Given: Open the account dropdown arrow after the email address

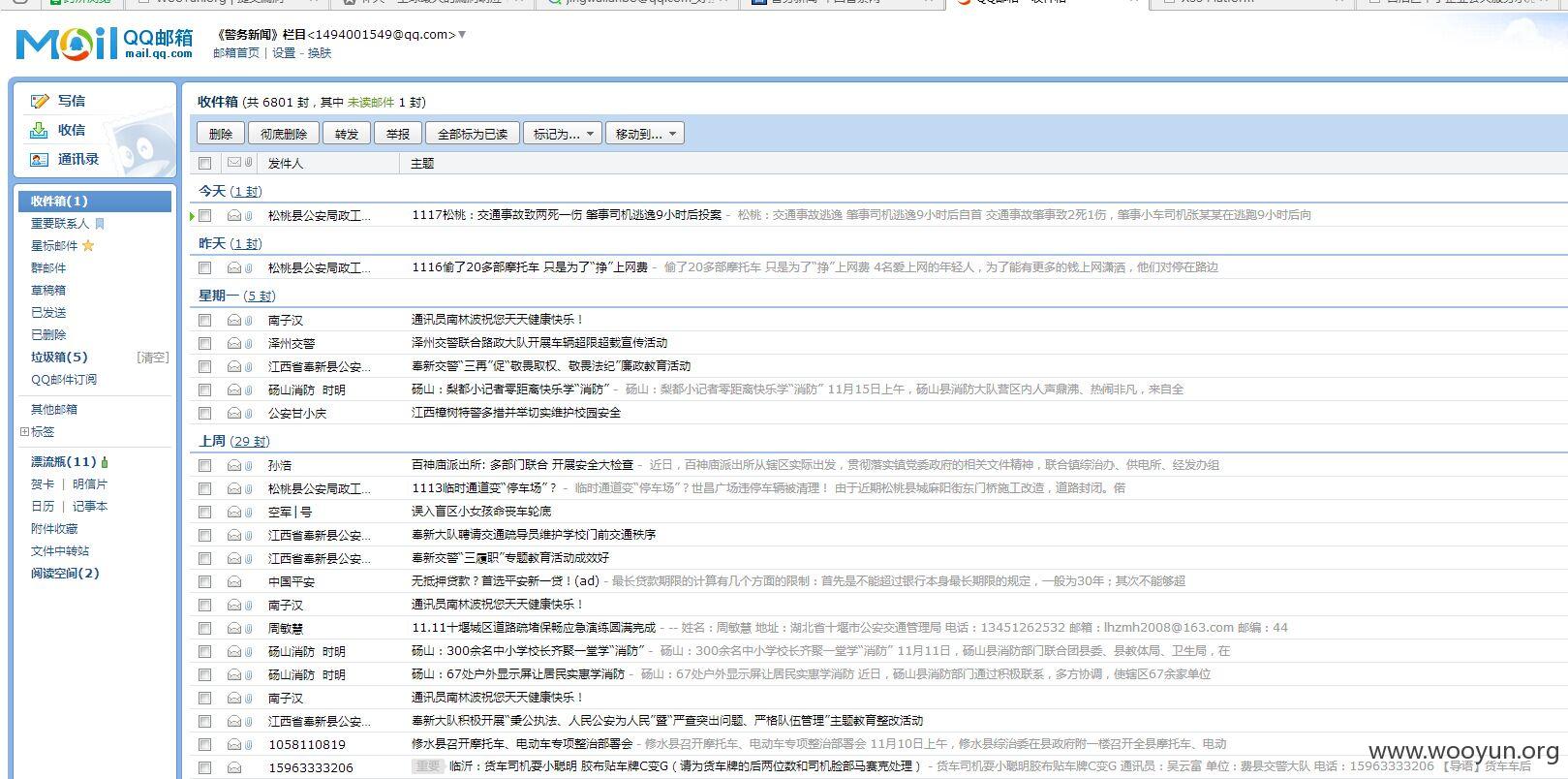Looking at the screenshot, I should [462, 35].
